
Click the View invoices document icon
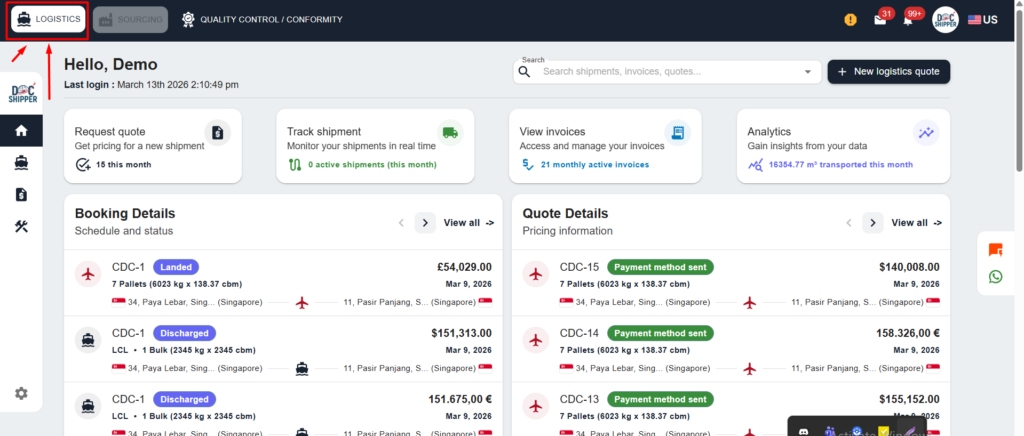[x=678, y=132]
